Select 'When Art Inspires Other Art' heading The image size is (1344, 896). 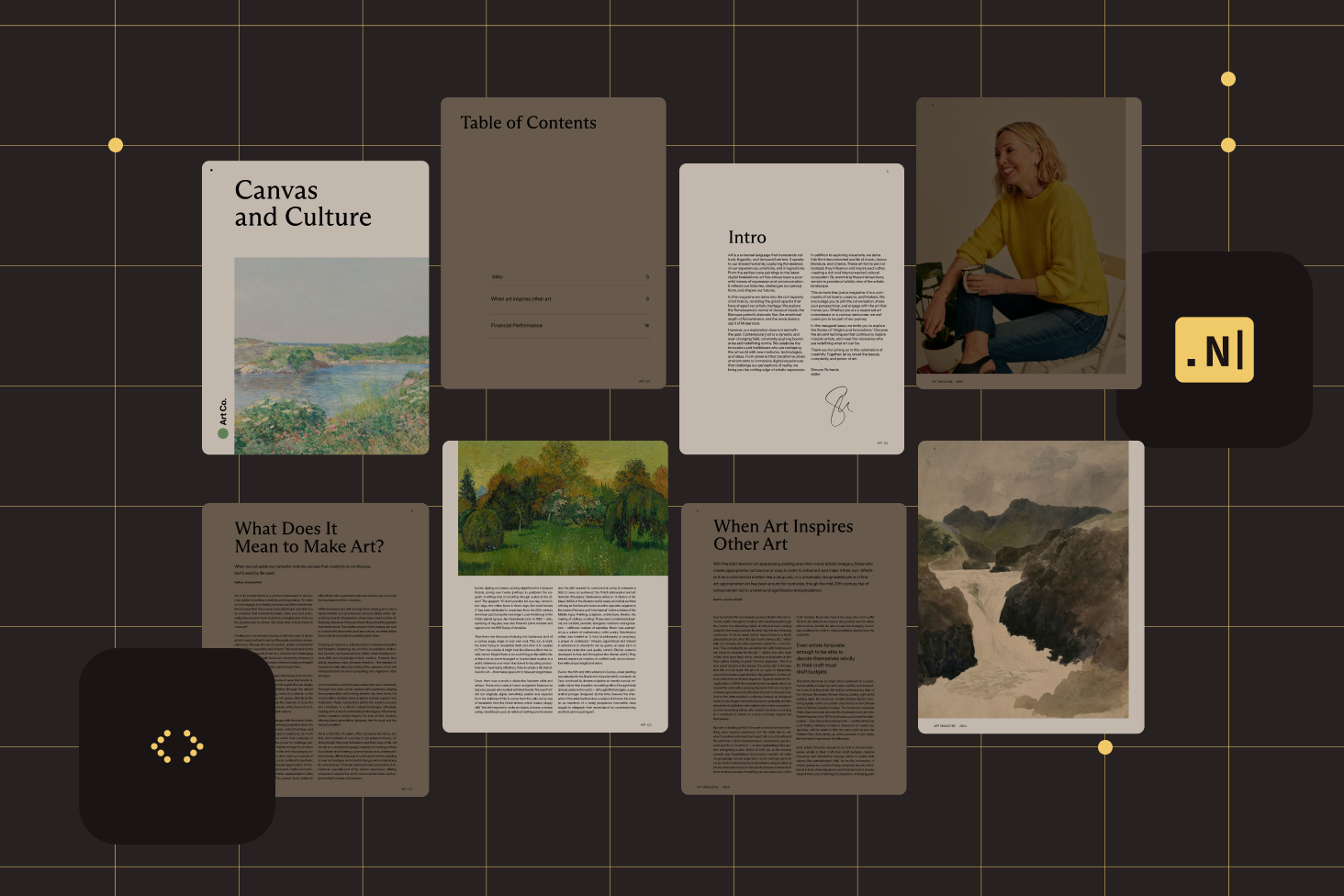click(x=782, y=535)
